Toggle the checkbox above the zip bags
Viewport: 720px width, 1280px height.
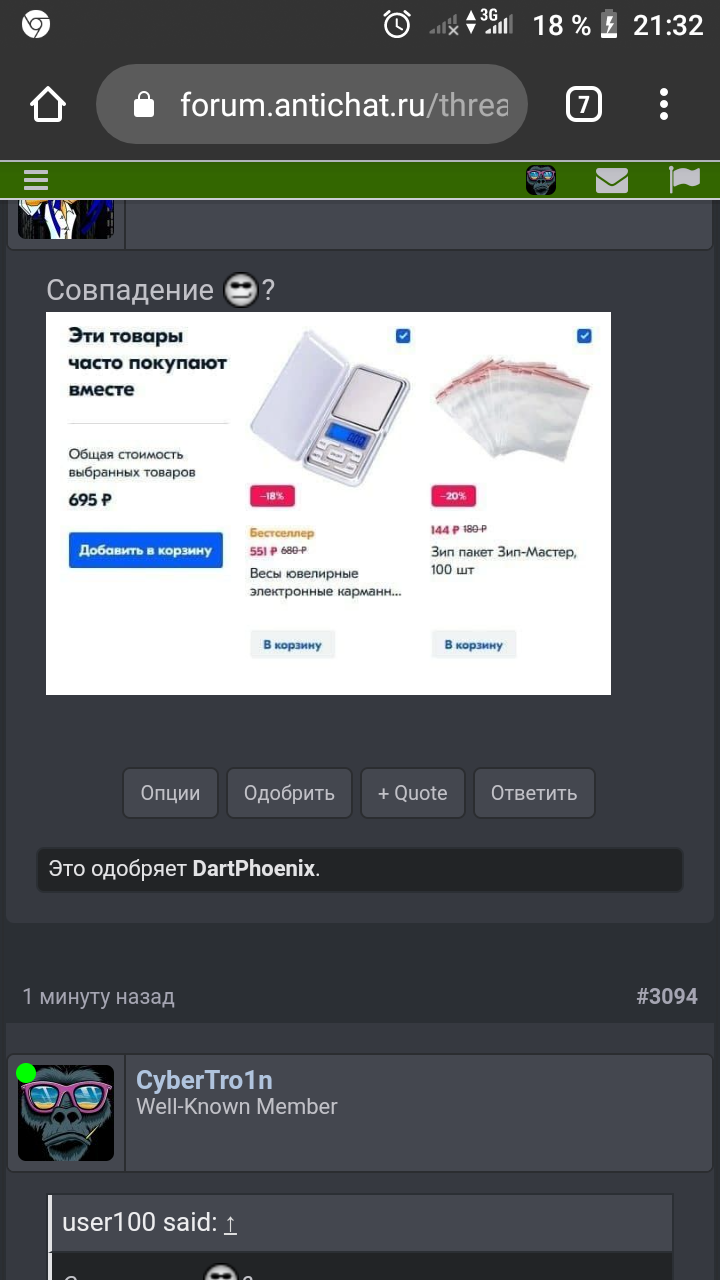click(584, 336)
